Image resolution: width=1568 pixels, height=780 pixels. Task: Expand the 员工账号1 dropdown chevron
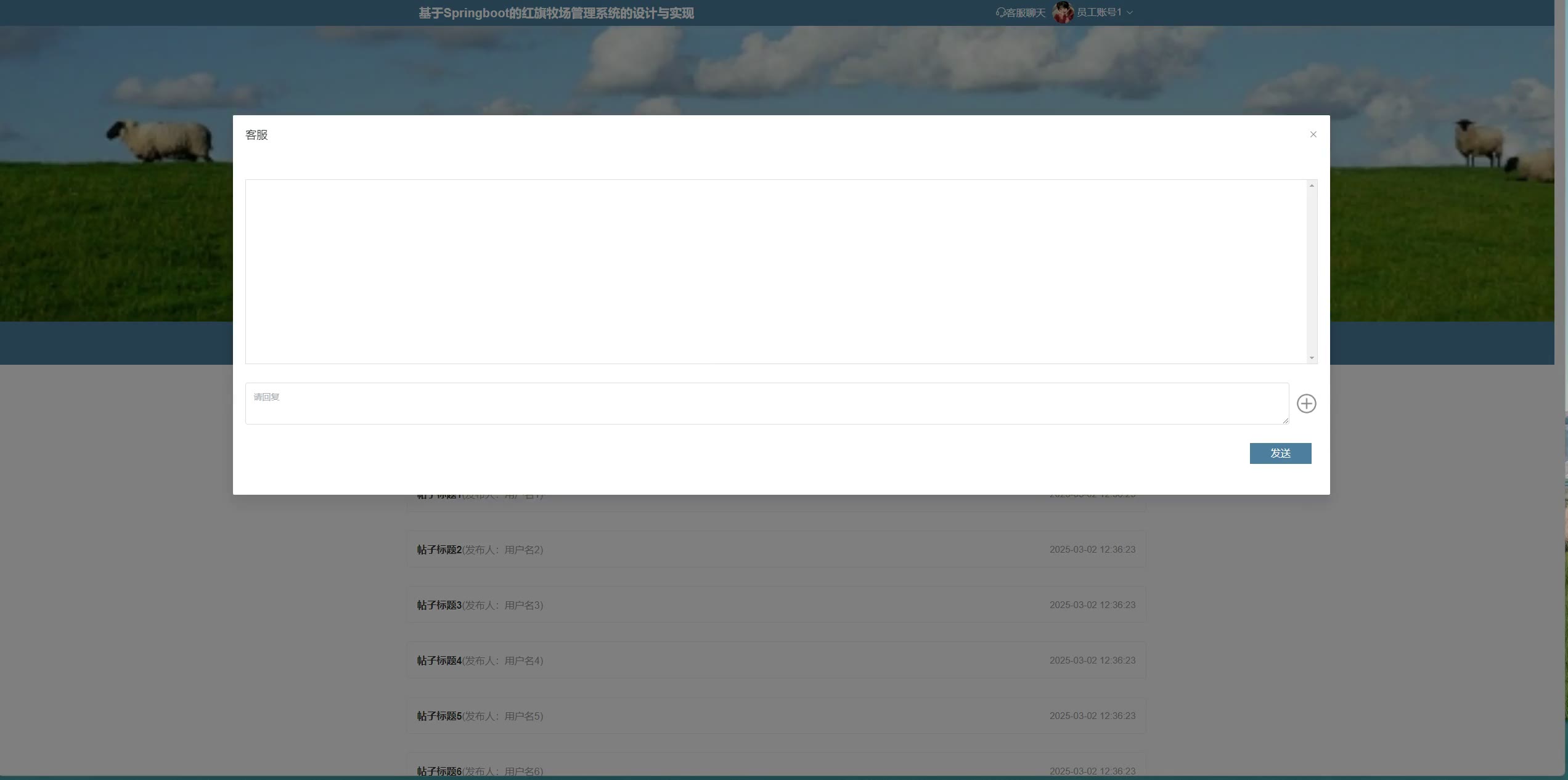tap(1130, 12)
